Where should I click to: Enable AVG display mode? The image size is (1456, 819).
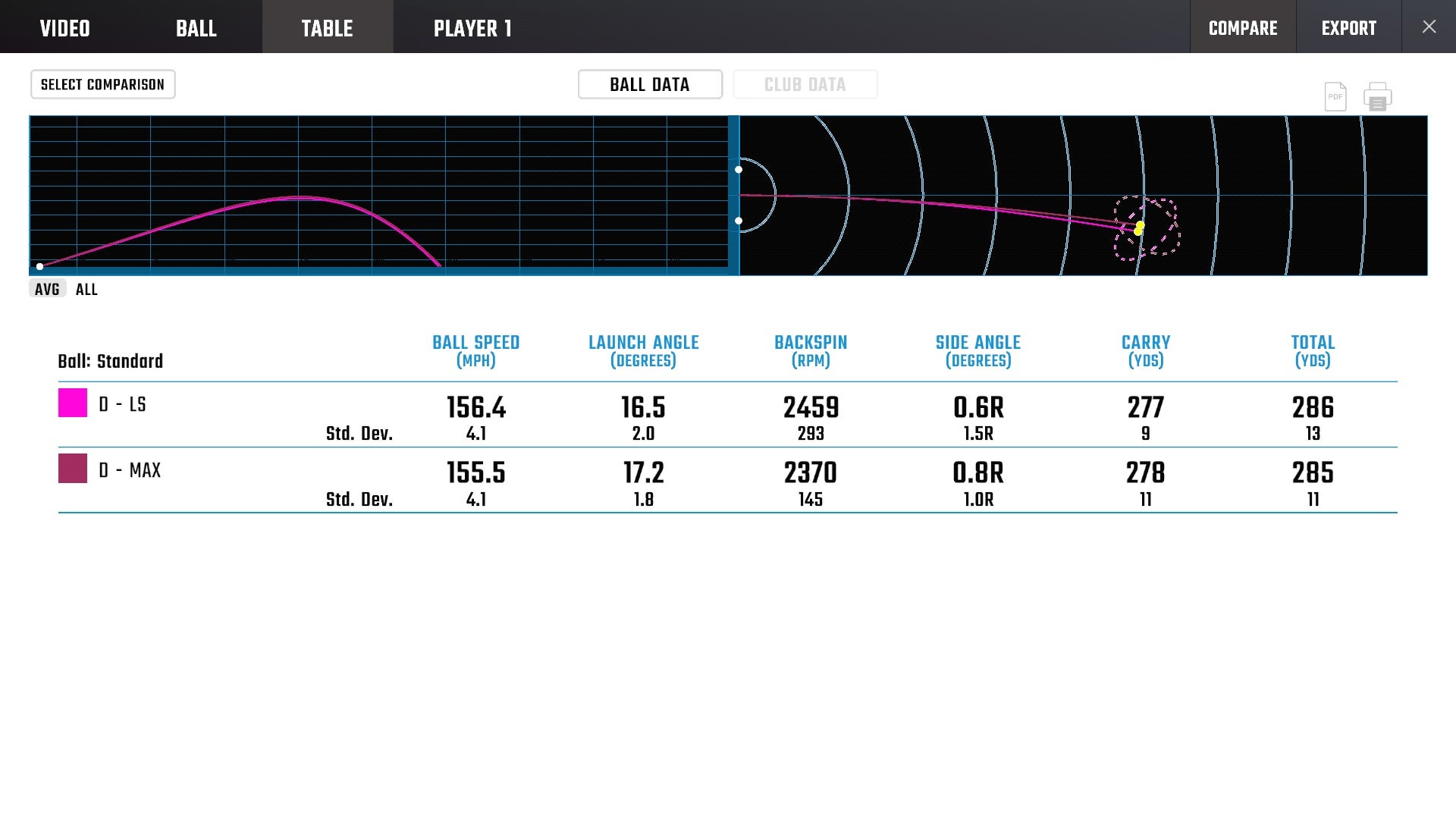[47, 289]
